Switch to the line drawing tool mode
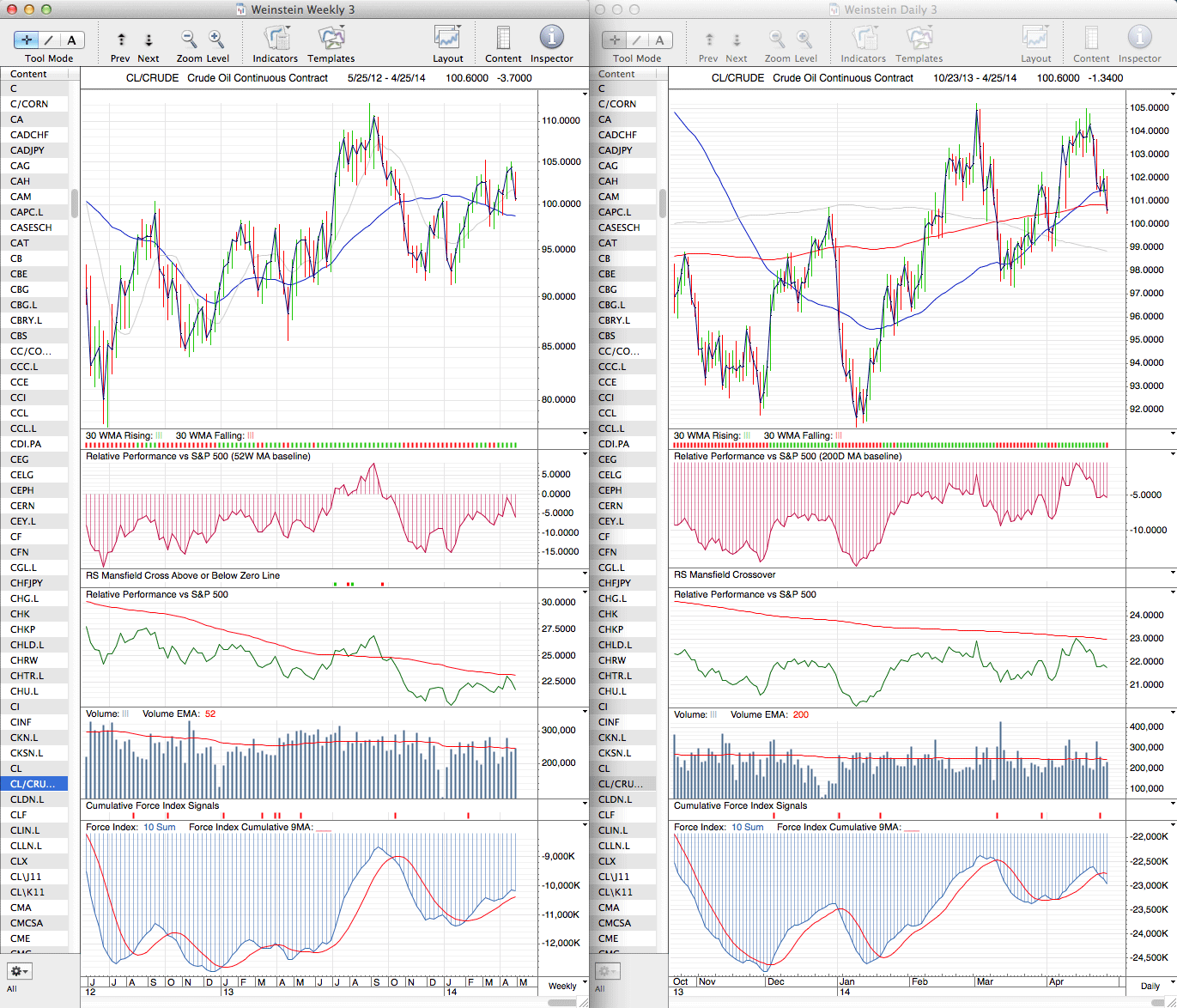Image resolution: width=1177 pixels, height=1008 pixels. click(49, 39)
